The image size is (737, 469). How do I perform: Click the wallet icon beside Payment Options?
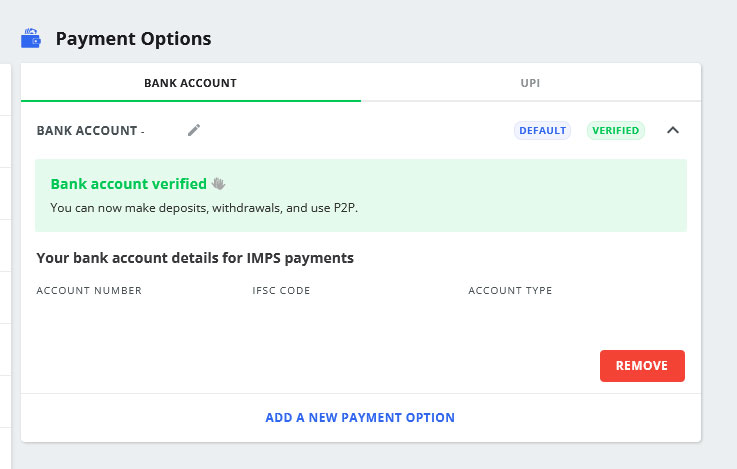(x=31, y=38)
